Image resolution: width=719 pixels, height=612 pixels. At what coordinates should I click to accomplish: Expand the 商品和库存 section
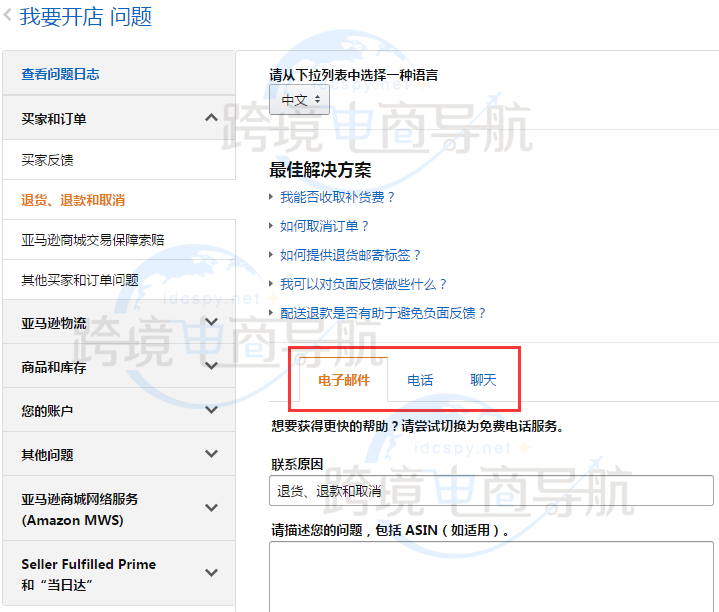pyautogui.click(x=211, y=366)
